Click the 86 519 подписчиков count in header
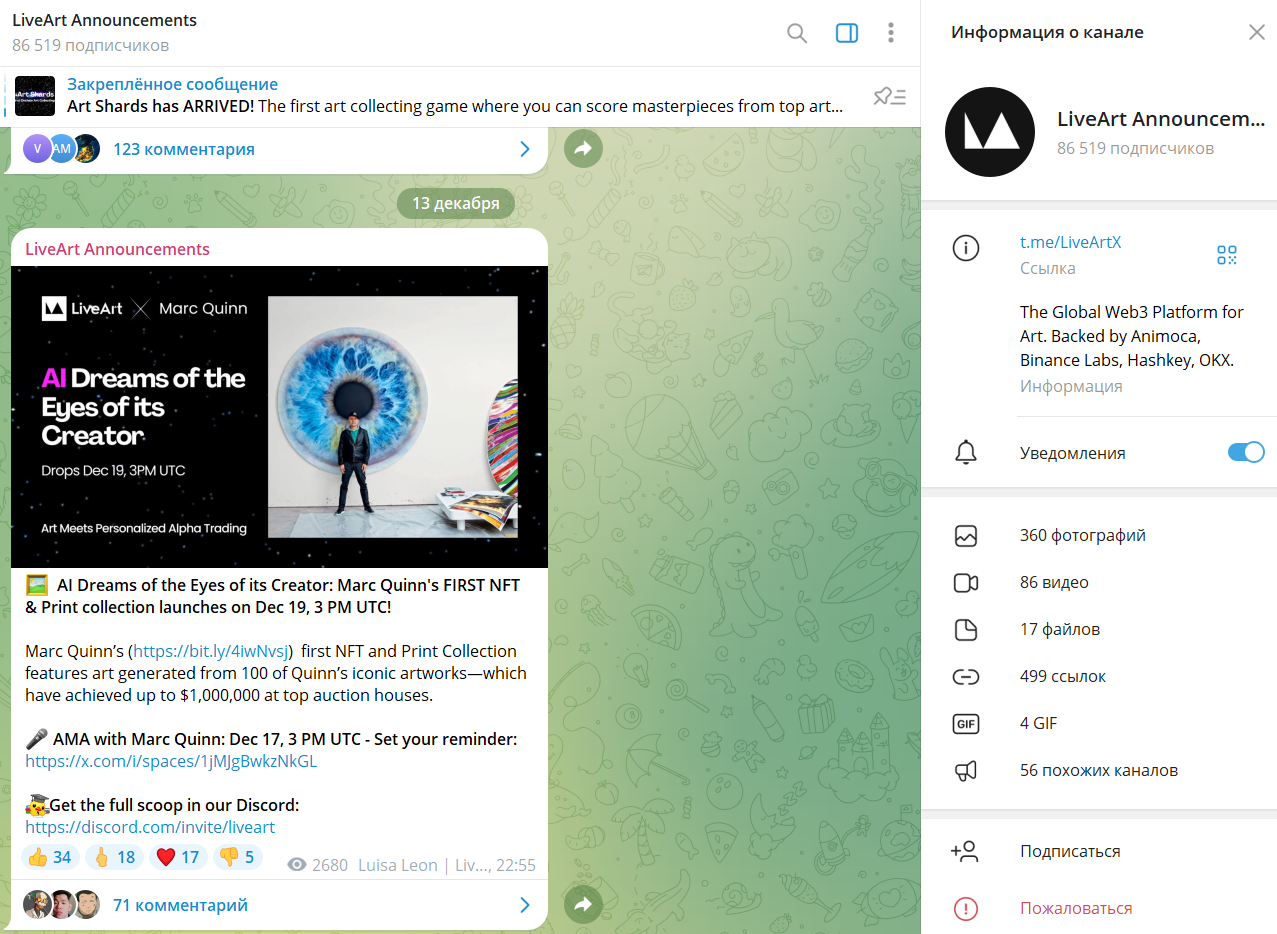 pyautogui.click(x=90, y=46)
